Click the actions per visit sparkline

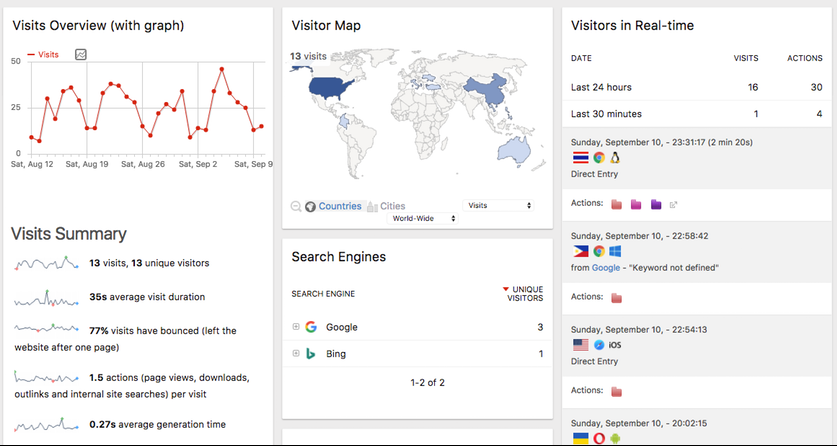tap(46, 377)
